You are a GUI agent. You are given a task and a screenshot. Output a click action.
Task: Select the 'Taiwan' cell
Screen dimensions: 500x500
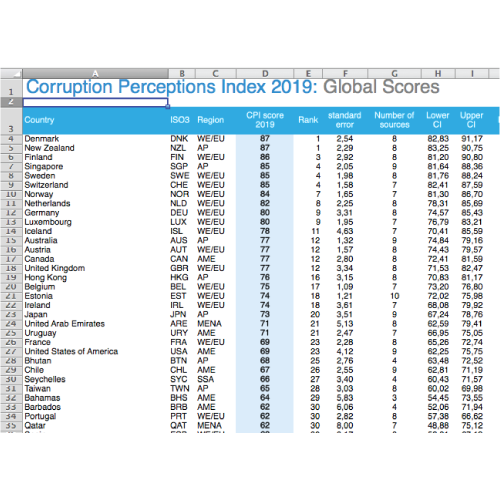click(x=95, y=388)
